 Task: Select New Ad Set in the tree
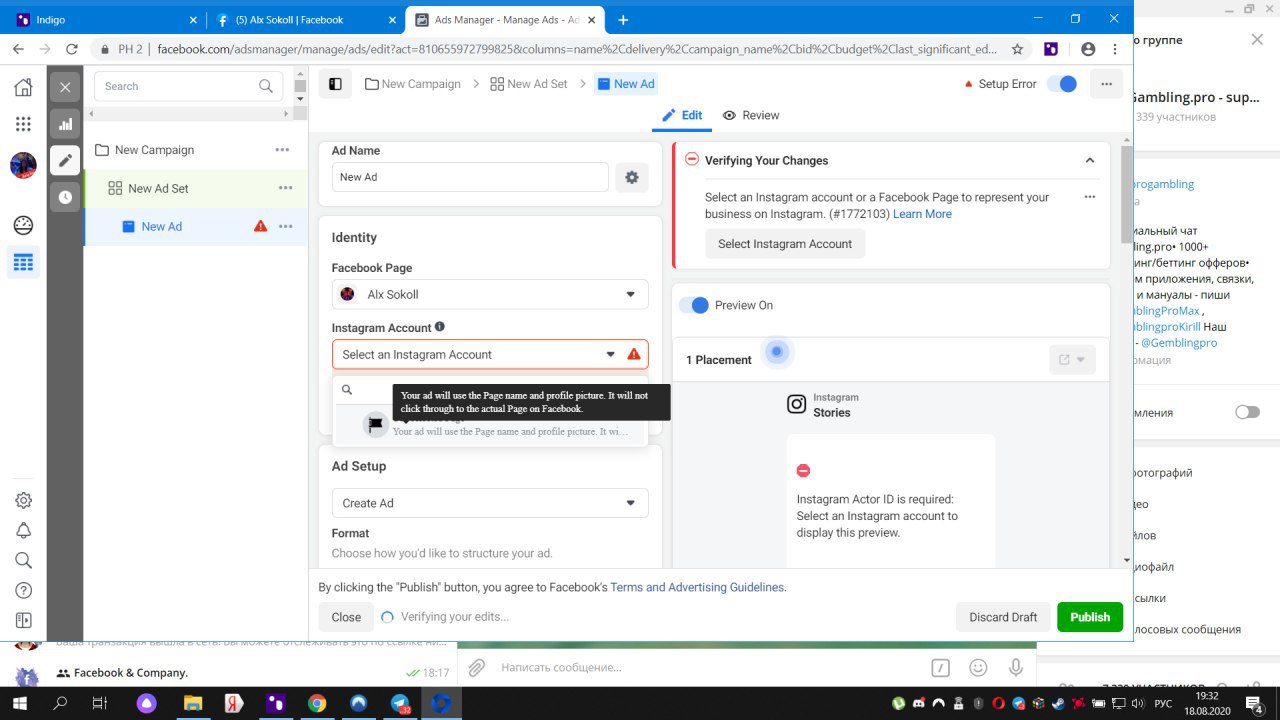158,188
